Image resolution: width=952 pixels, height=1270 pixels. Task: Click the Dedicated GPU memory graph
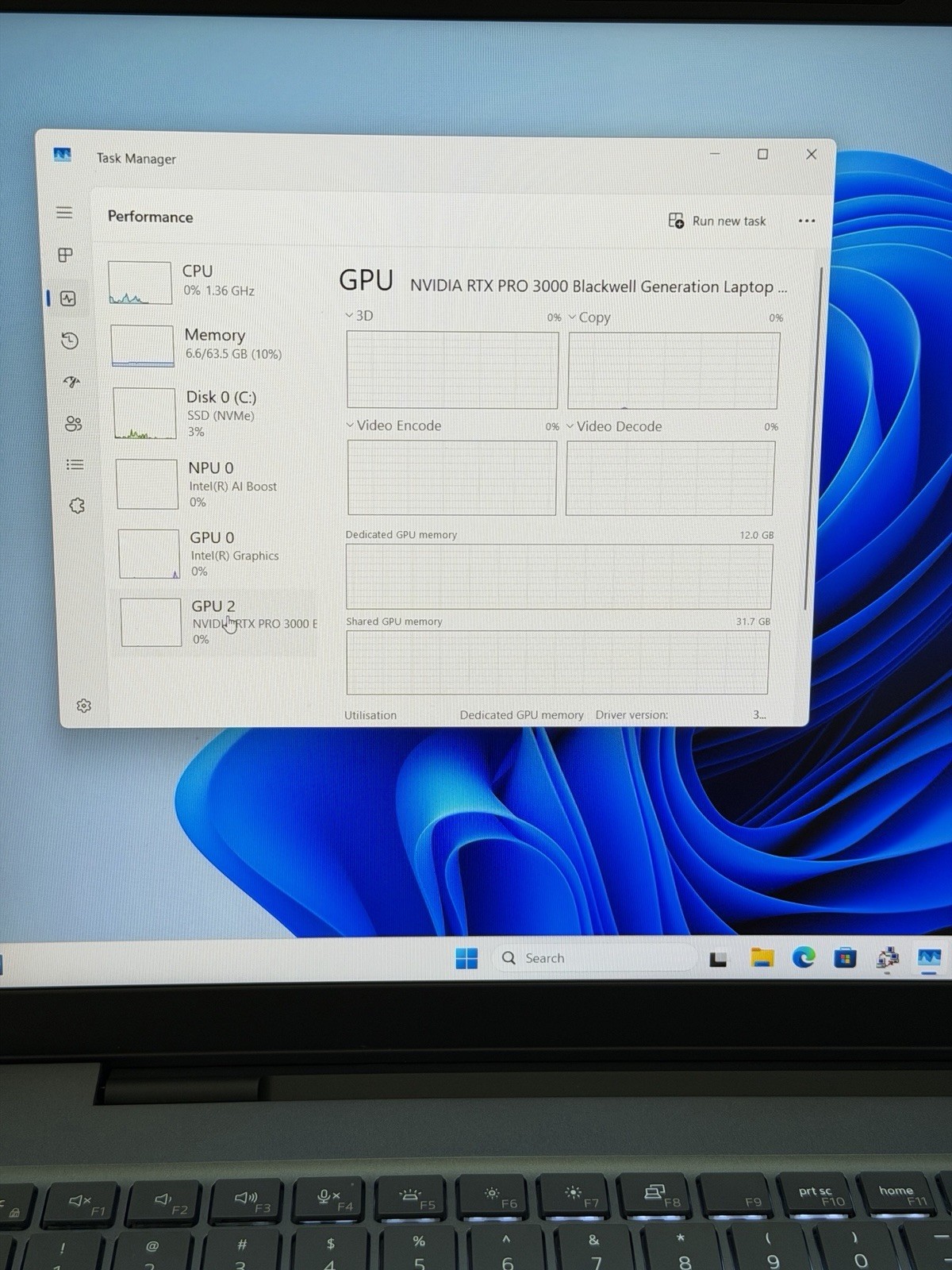(559, 576)
